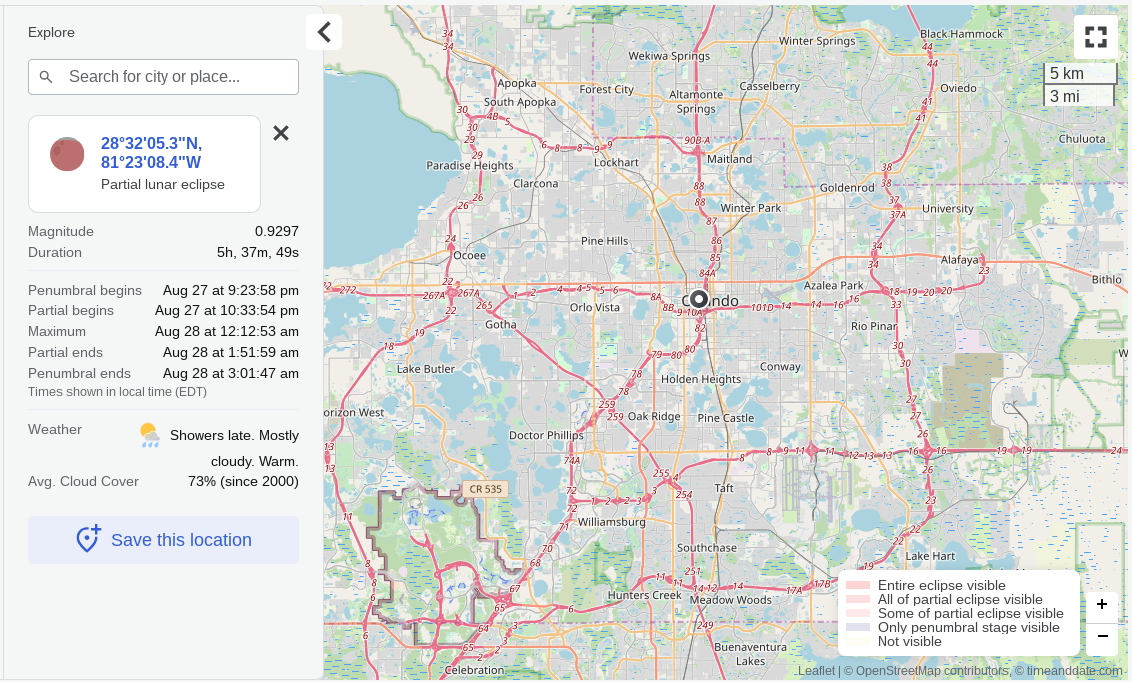Click 'Penumbral ends' time 3:01:47 am
The height and width of the screenshot is (682, 1132).
tap(230, 373)
